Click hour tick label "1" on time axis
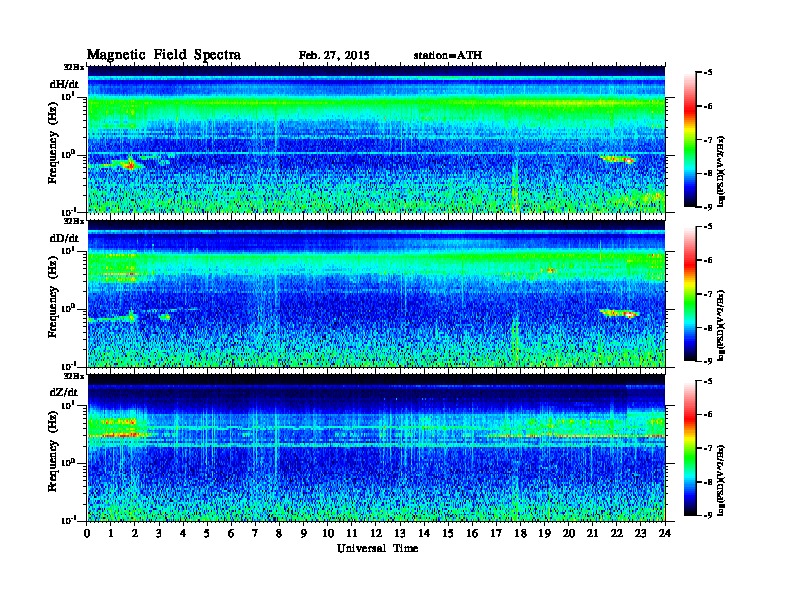This screenshot has width=792, height=612. [x=112, y=533]
